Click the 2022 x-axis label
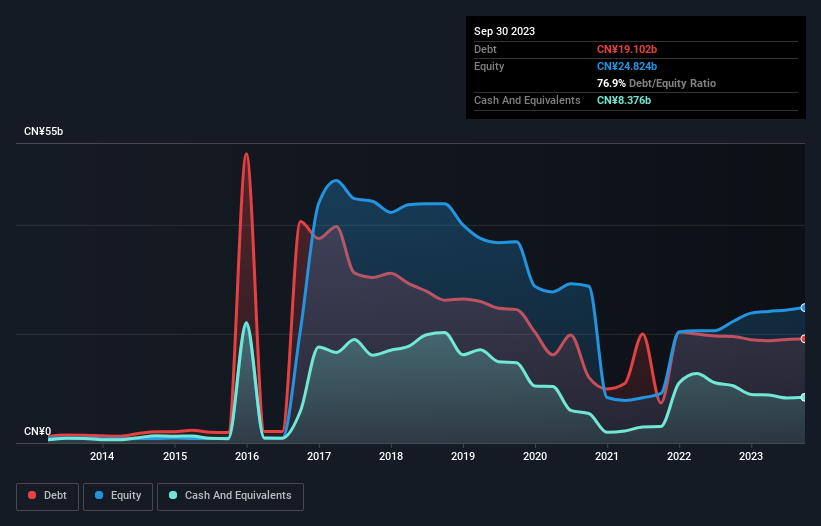Image resolution: width=821 pixels, height=526 pixels. [679, 456]
